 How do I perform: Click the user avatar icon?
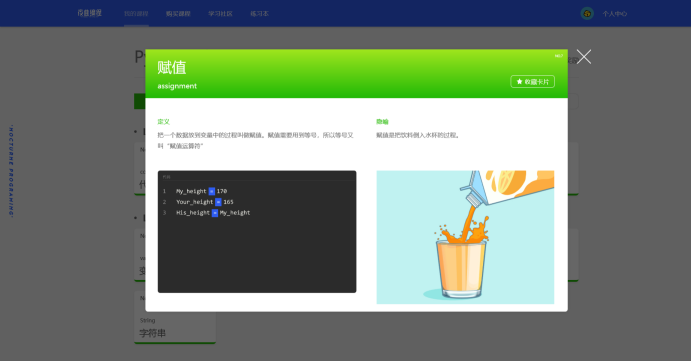[x=587, y=14]
